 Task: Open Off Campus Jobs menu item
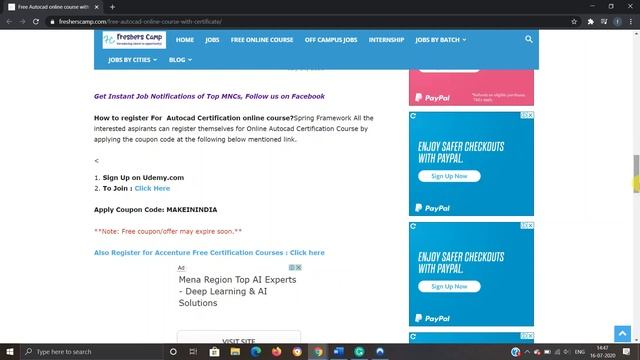pos(331,40)
